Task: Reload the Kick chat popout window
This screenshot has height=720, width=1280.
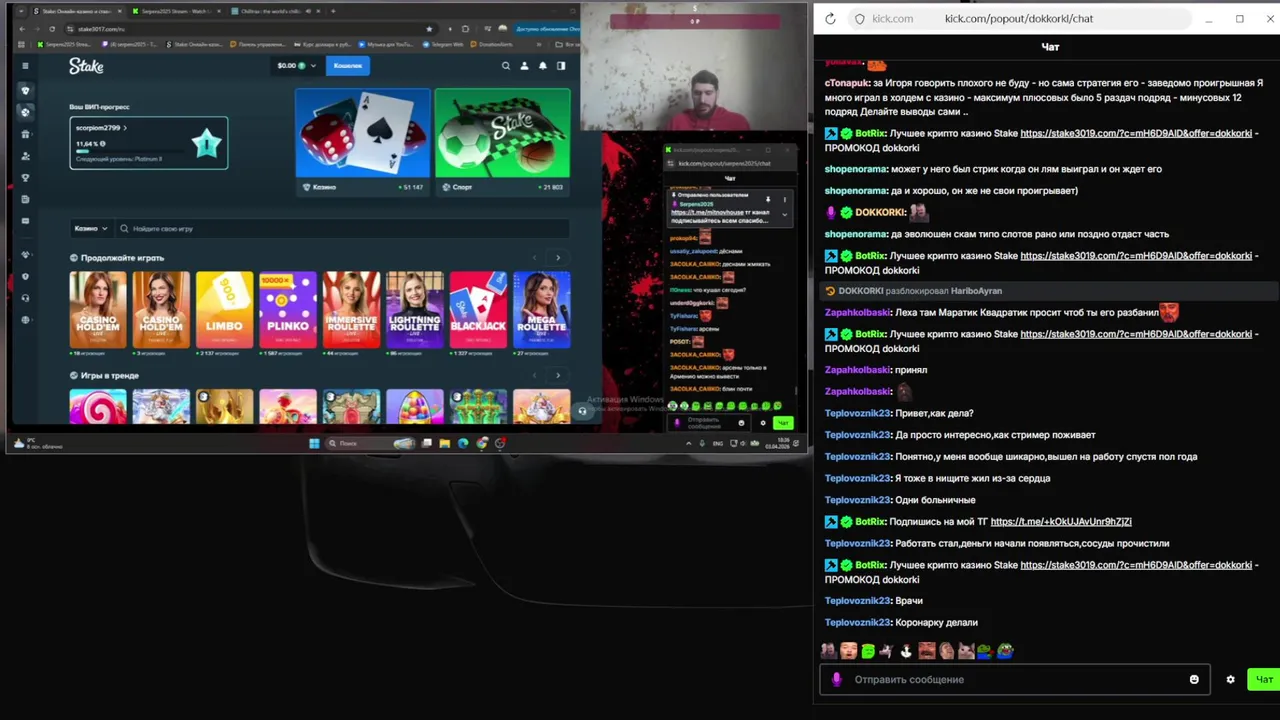Action: point(830,19)
